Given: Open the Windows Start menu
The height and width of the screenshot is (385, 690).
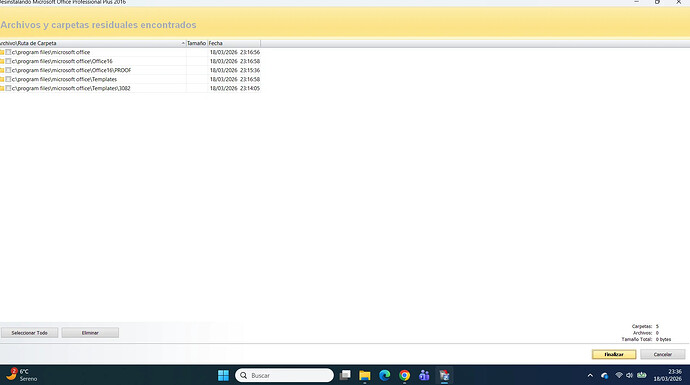Looking at the screenshot, I should [x=223, y=375].
